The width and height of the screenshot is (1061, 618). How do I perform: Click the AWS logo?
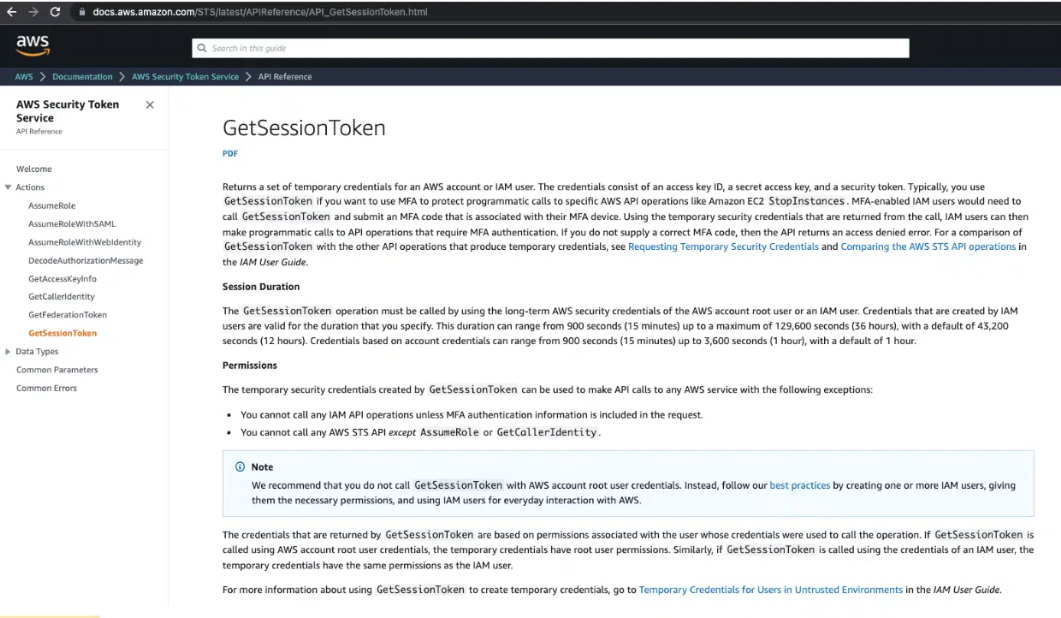(32, 45)
